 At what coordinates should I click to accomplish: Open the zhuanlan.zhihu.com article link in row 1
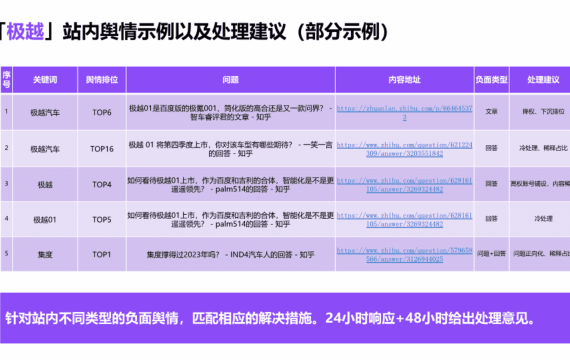(404, 113)
